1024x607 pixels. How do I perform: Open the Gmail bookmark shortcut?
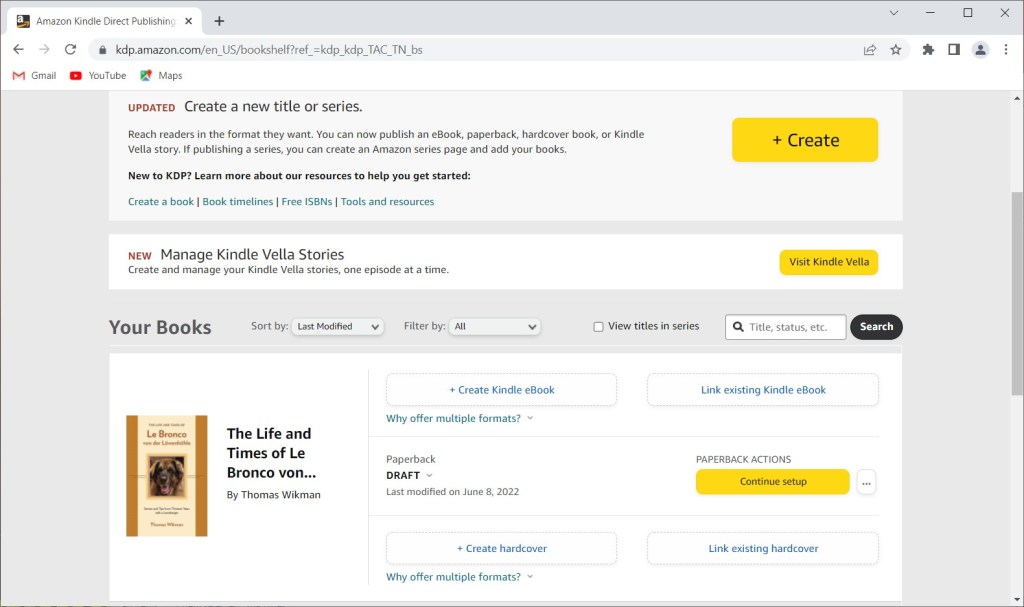(33, 75)
